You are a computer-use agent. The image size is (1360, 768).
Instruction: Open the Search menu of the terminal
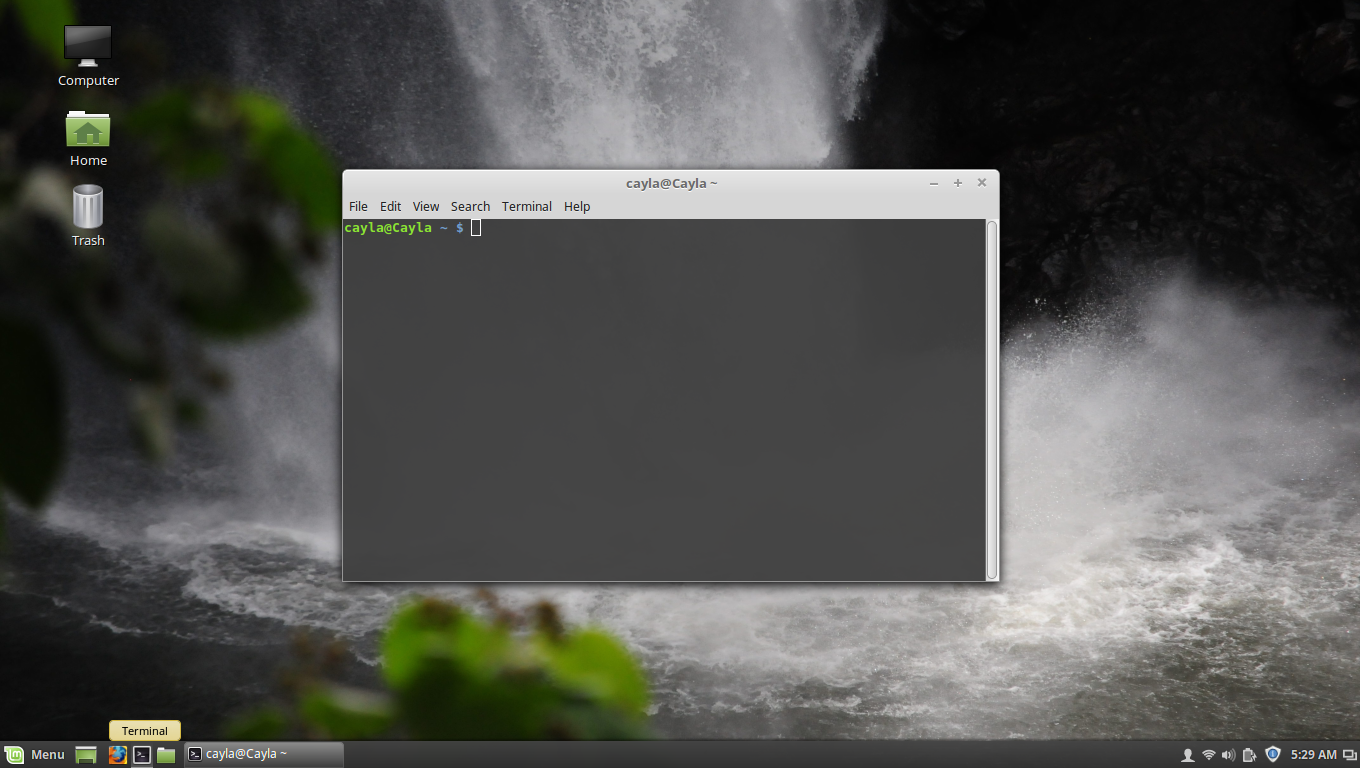click(x=470, y=206)
